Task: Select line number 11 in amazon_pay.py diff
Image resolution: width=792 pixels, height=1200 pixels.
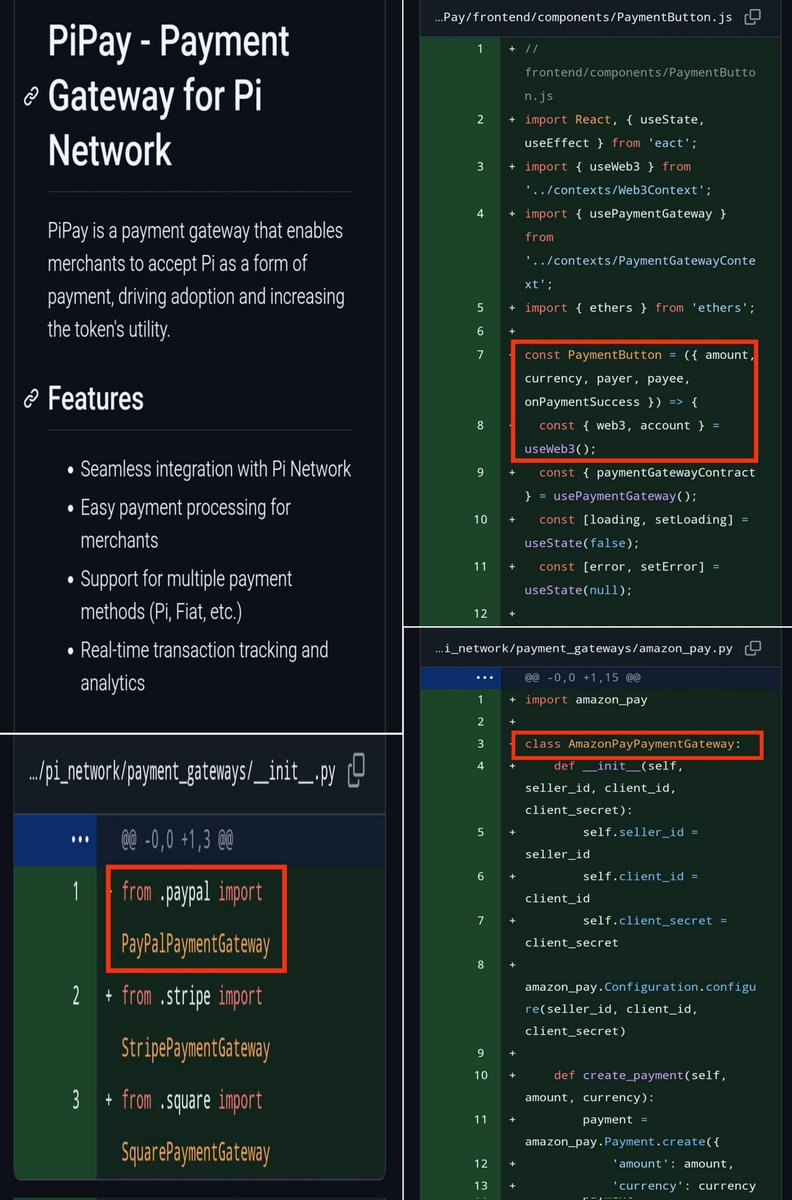Action: (x=480, y=1119)
